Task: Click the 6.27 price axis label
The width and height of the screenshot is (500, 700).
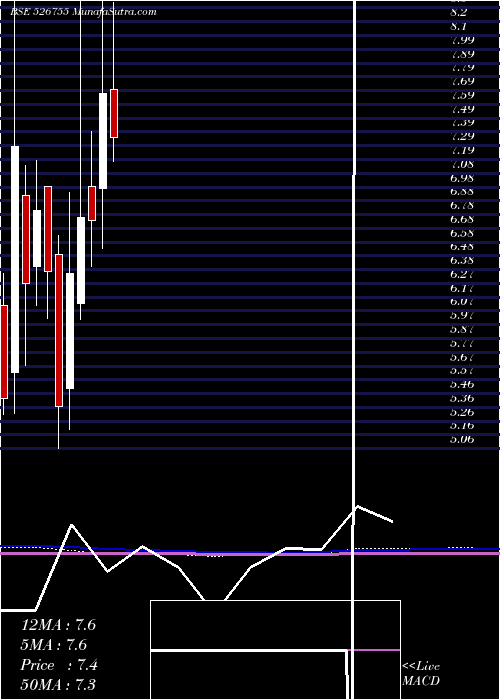Action: pyautogui.click(x=462, y=275)
